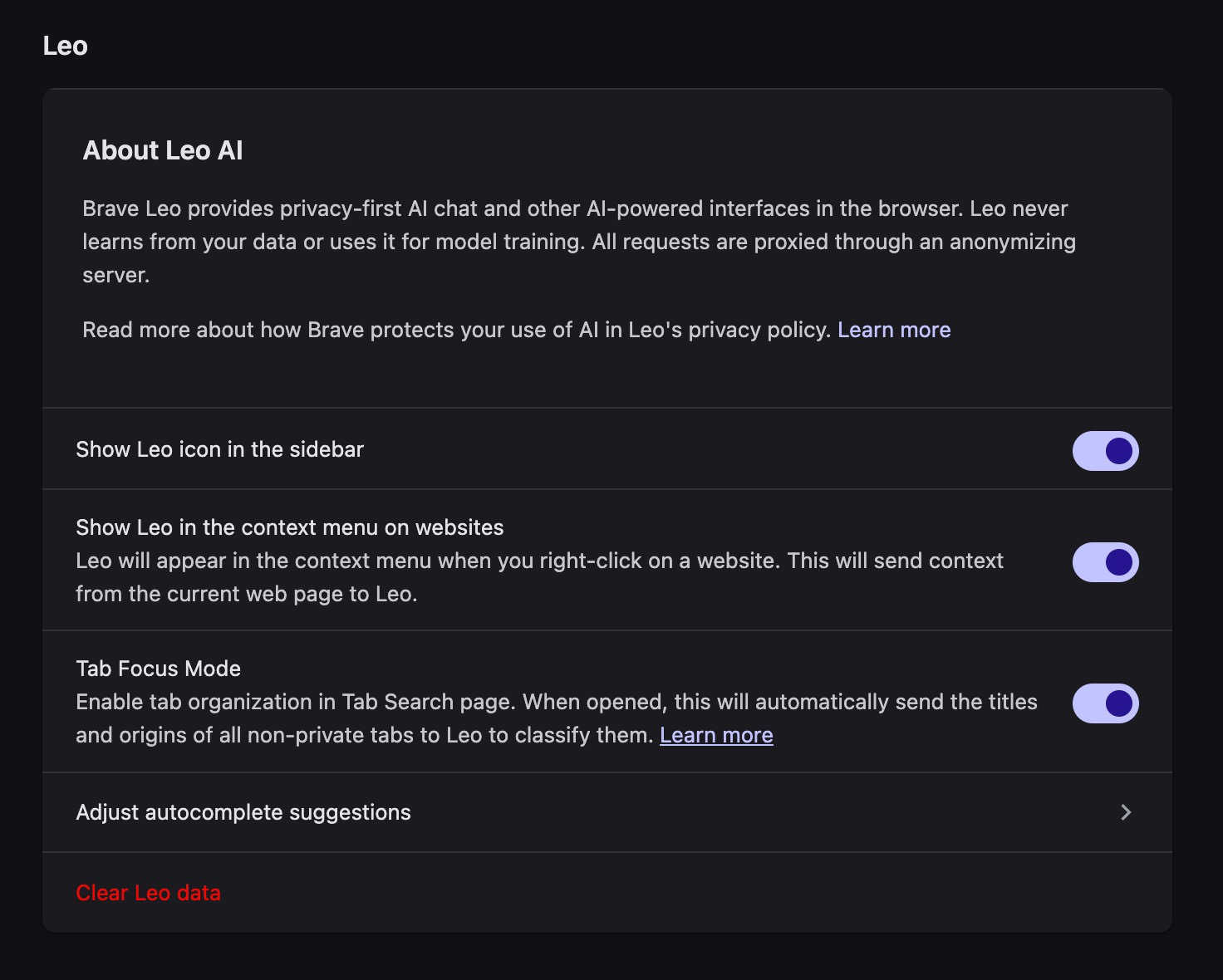Click the chevron arrow beside Adjust autocomplete suggestions
The image size is (1223, 980).
pyautogui.click(x=1126, y=812)
